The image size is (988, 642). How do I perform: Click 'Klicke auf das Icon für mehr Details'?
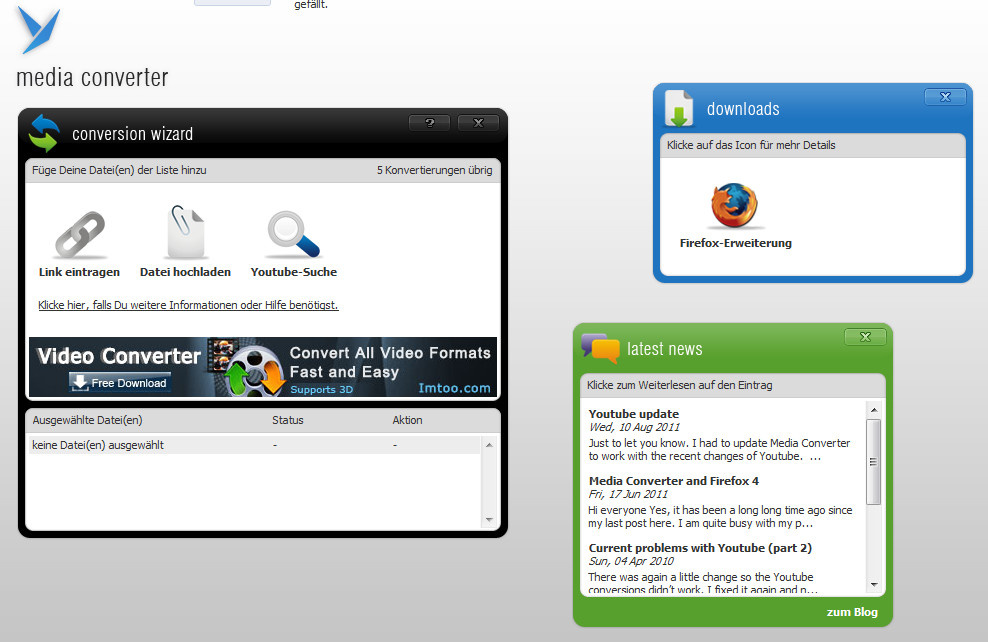tap(751, 145)
